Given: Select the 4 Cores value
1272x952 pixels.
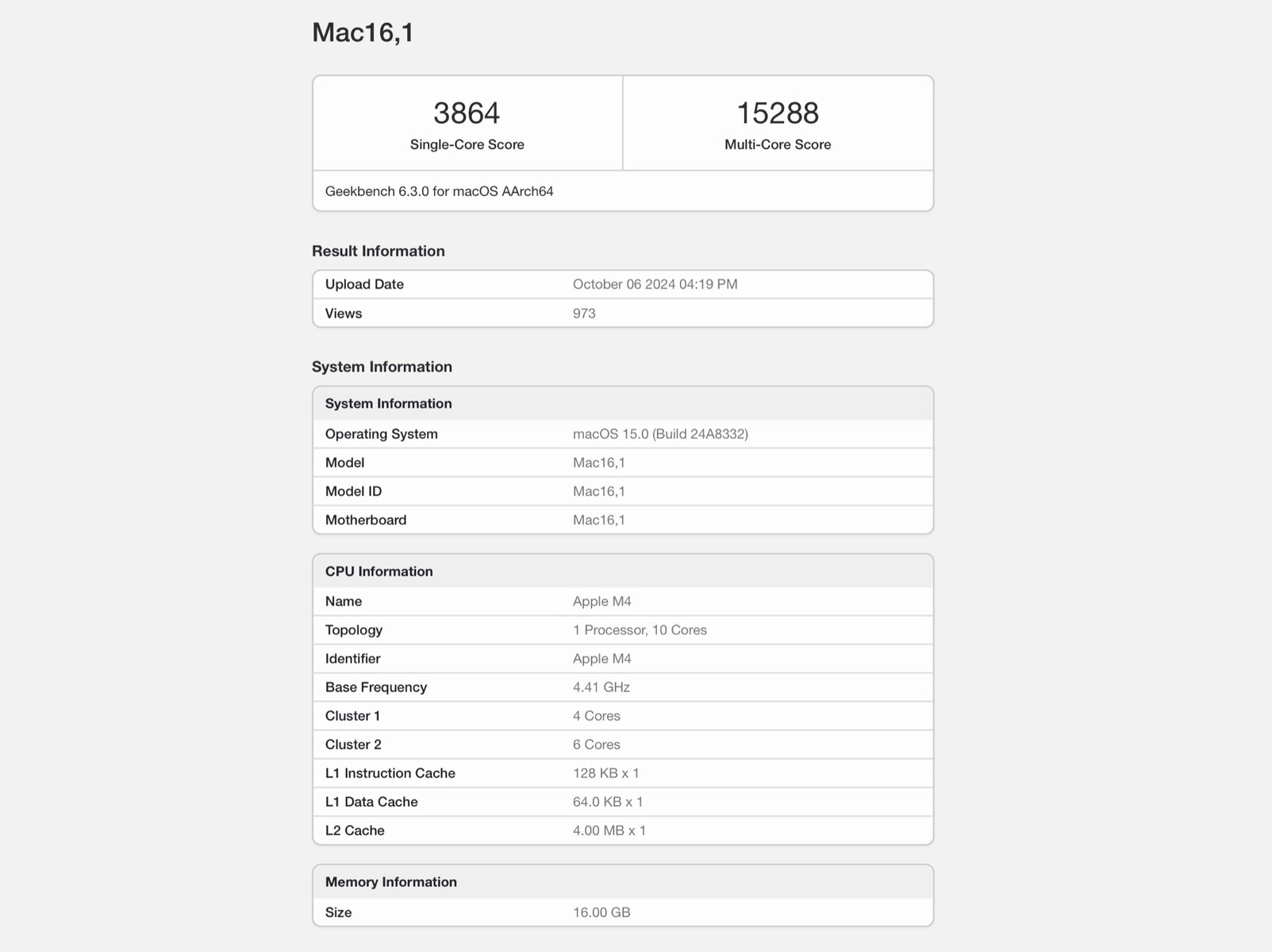Looking at the screenshot, I should 597,716.
